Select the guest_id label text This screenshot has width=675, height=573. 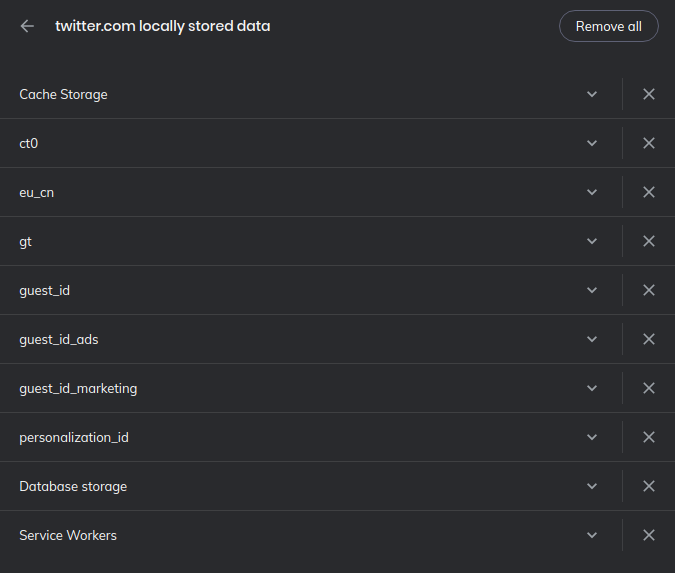click(x=44, y=291)
